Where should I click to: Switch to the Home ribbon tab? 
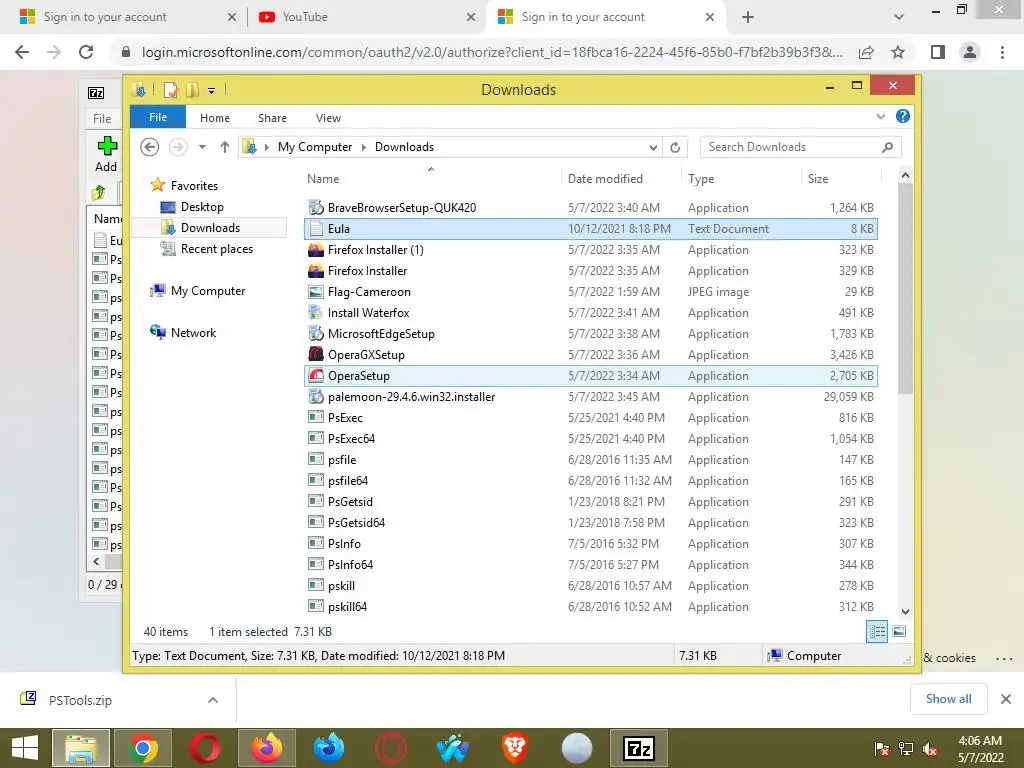[x=215, y=118]
